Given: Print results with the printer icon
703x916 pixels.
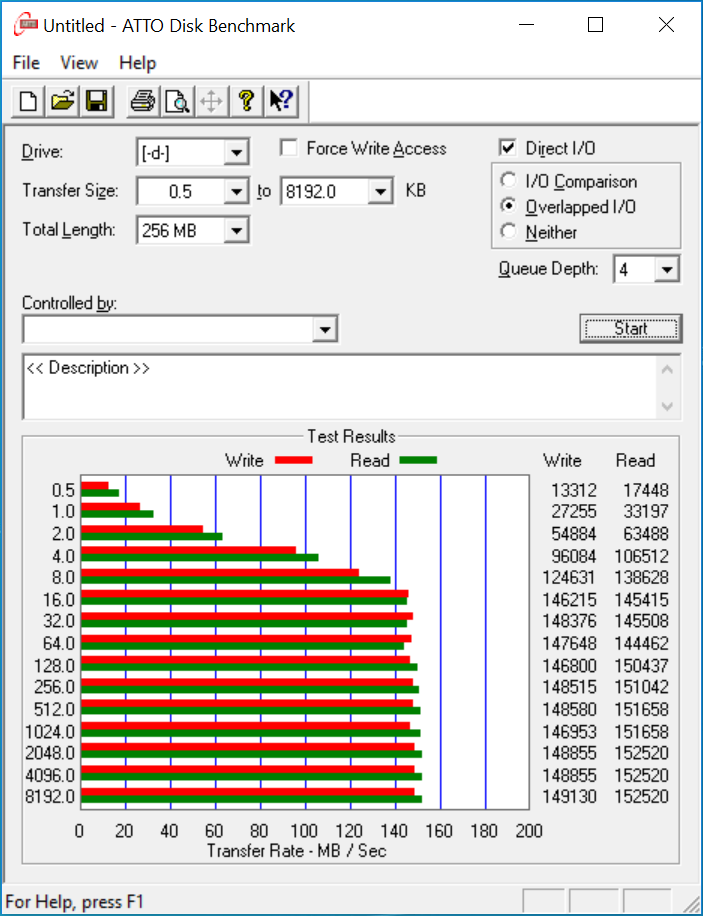Looking at the screenshot, I should point(143,102).
